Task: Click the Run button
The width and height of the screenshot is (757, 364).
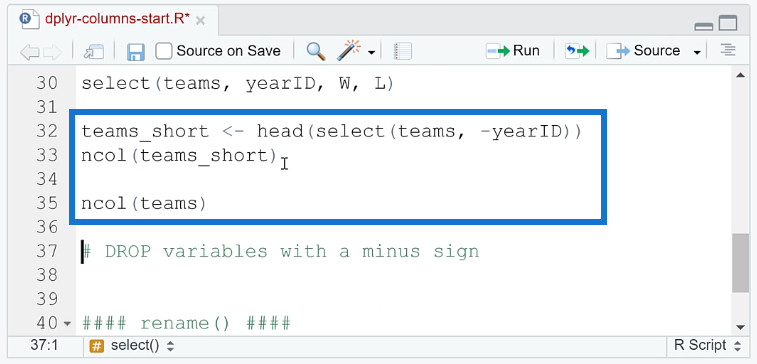Action: point(513,51)
